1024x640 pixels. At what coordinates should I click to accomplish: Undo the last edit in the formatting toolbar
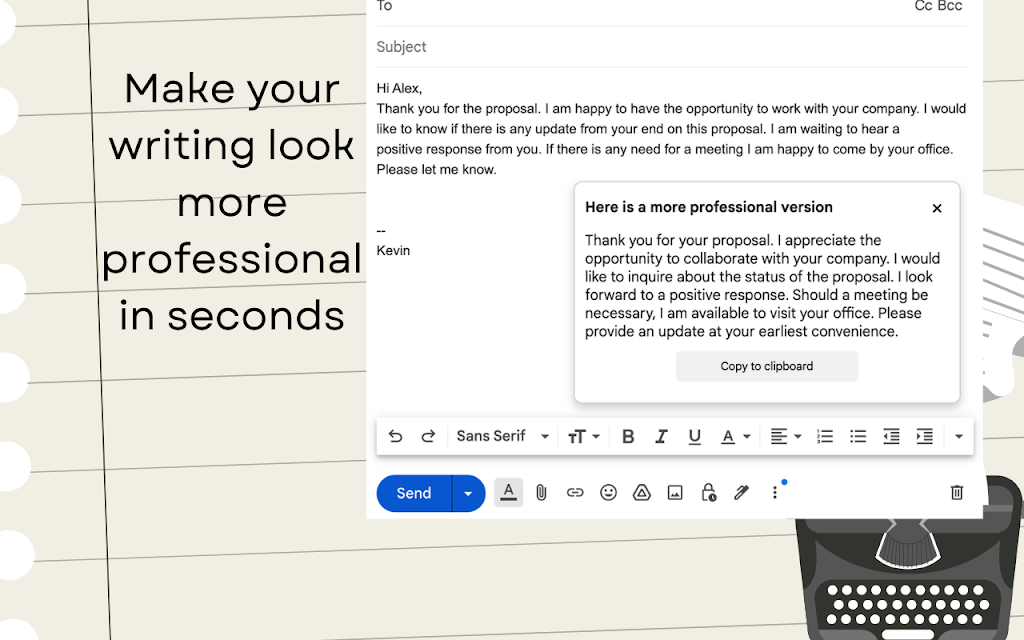click(395, 436)
